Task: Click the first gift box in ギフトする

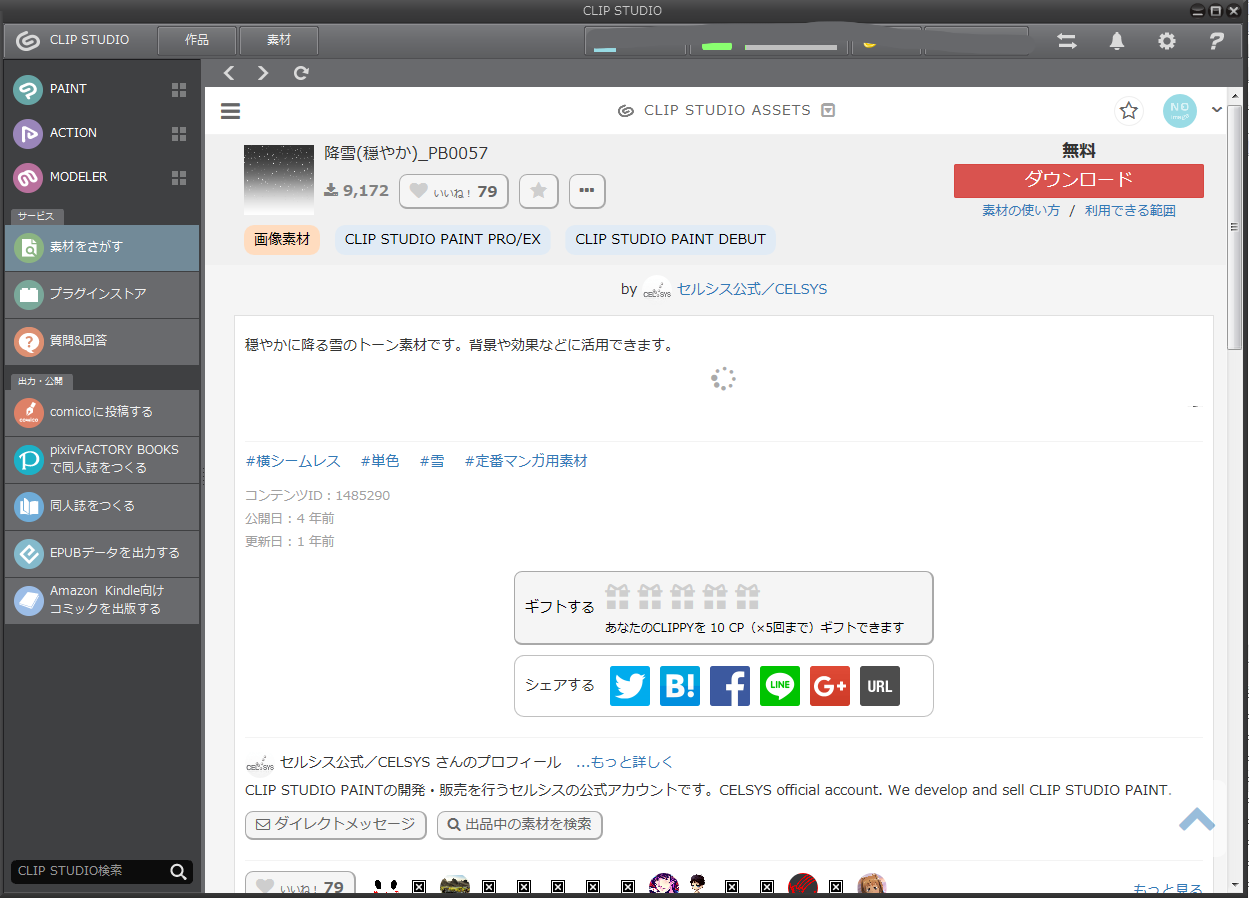Action: pos(617,597)
